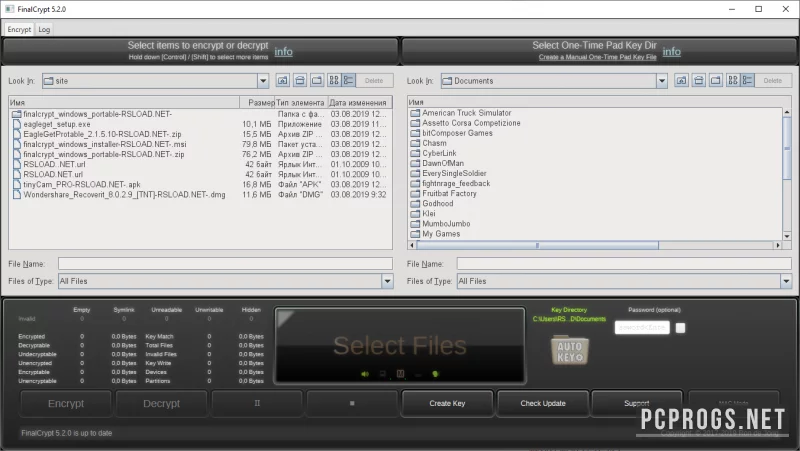The image size is (800, 451).
Task: Open left Files of Type dropdown
Action: point(387,281)
